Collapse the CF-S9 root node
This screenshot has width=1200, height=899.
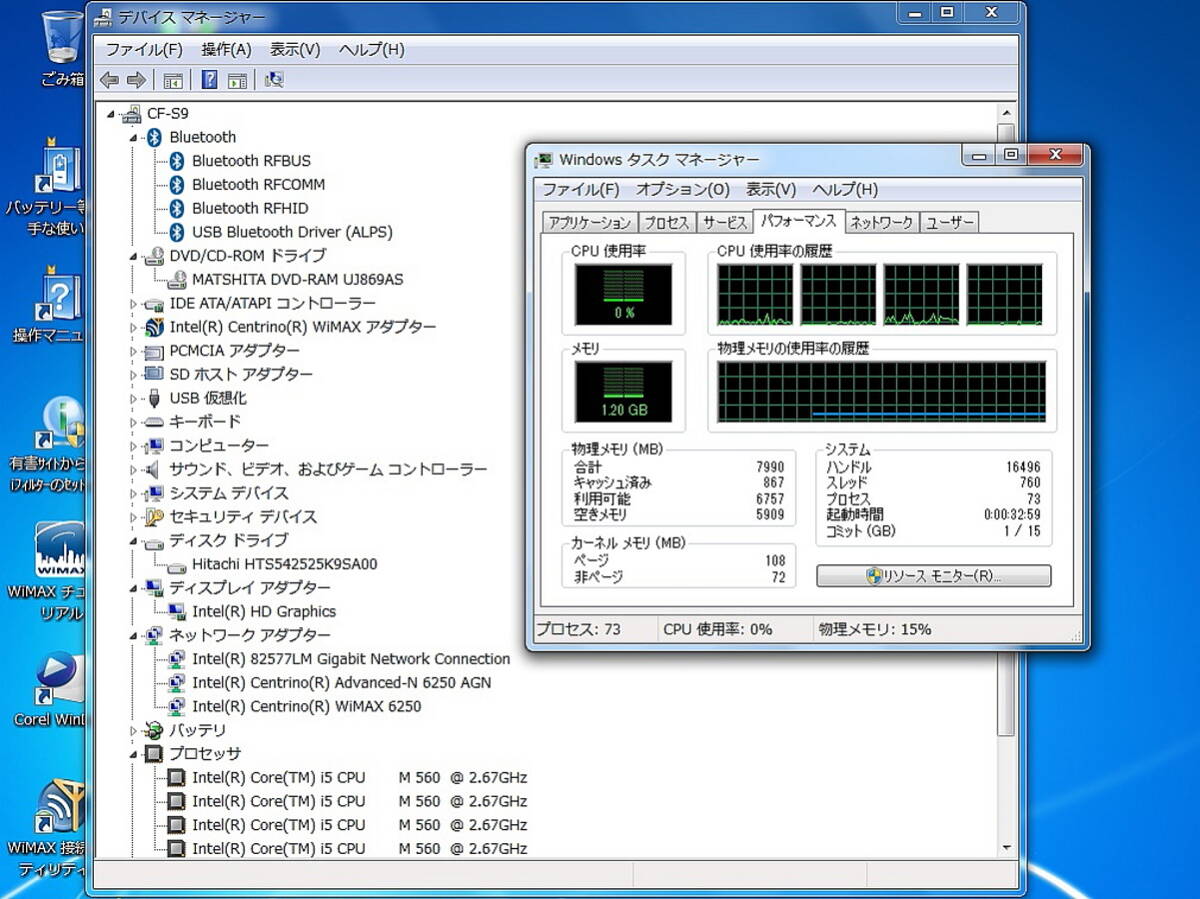(x=111, y=114)
